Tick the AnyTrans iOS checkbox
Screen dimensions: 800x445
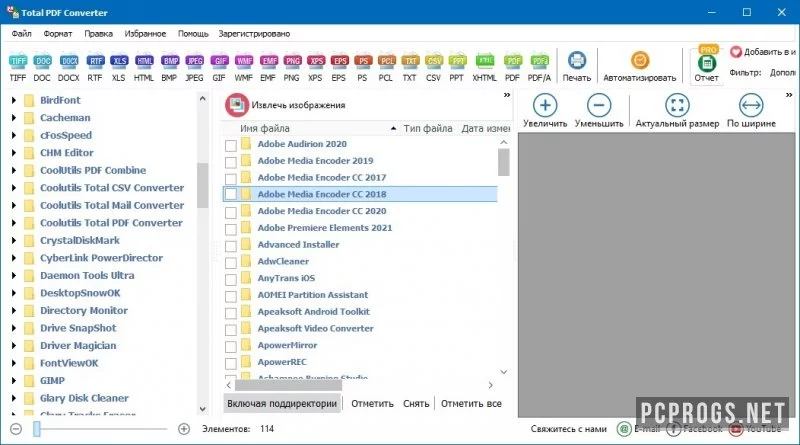(x=231, y=280)
